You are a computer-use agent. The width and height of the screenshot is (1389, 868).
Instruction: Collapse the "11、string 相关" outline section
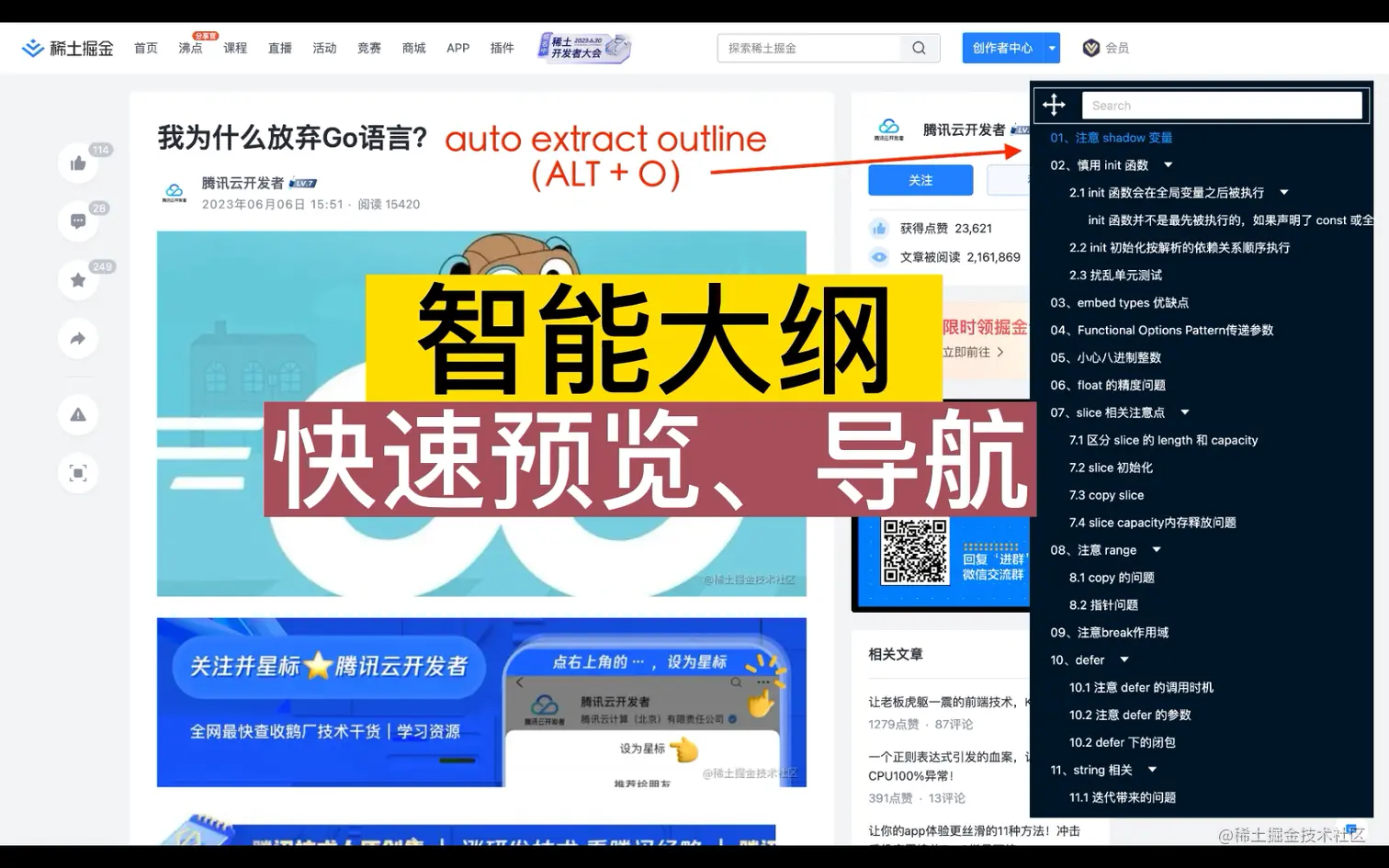pyautogui.click(x=1152, y=770)
